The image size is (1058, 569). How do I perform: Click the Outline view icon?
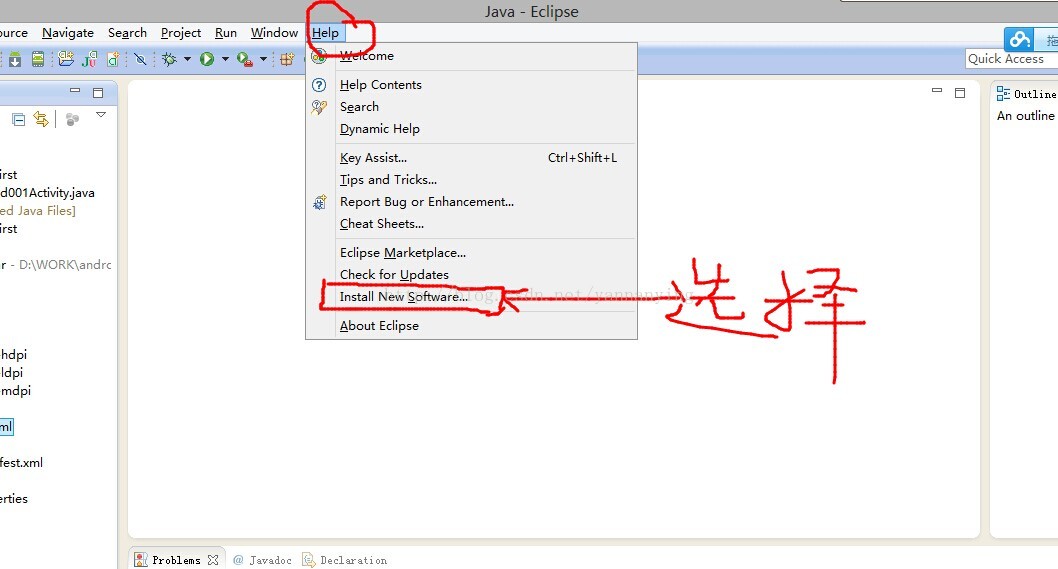tap(1003, 94)
